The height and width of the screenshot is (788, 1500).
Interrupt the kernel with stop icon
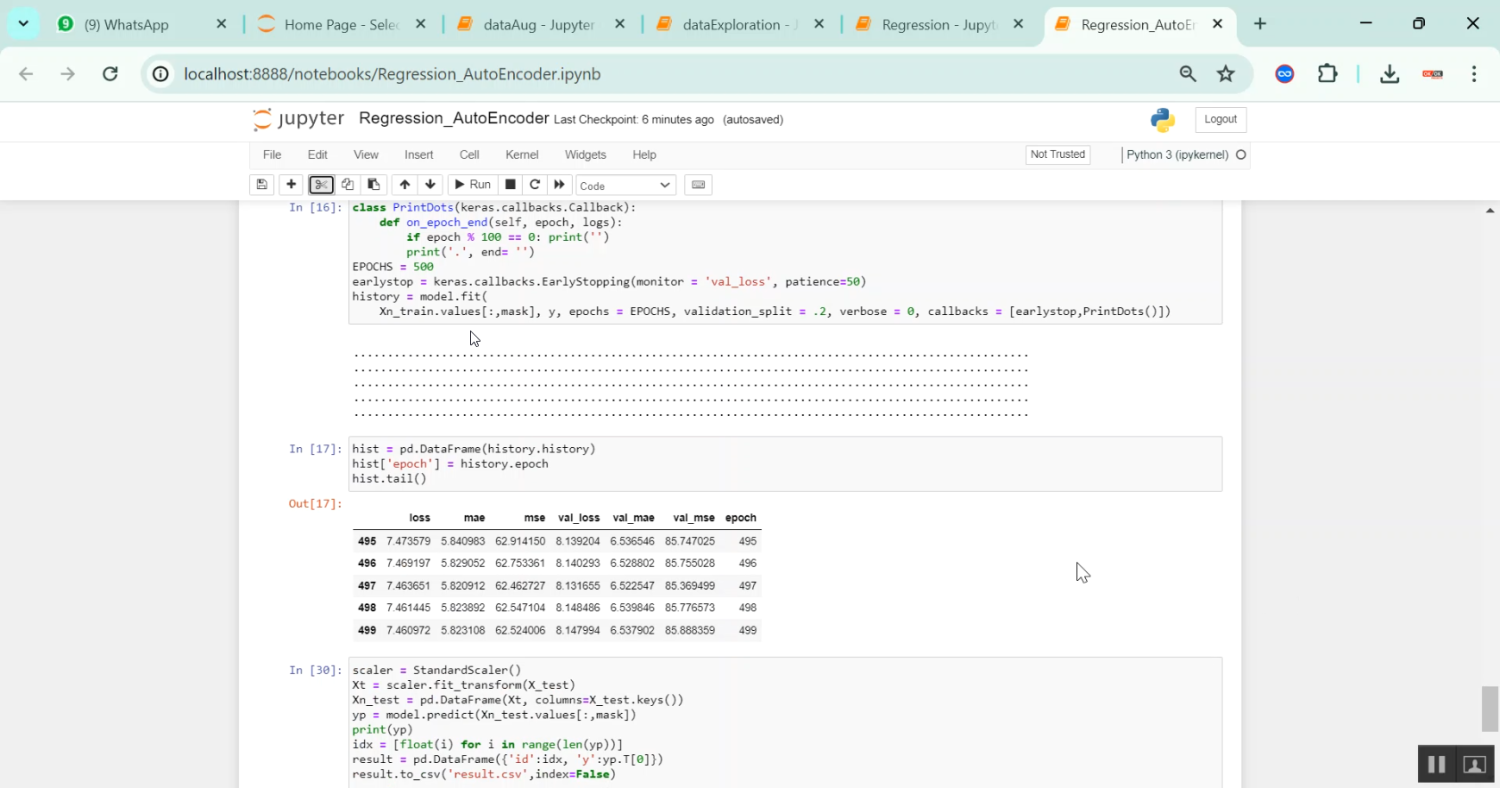point(510,185)
